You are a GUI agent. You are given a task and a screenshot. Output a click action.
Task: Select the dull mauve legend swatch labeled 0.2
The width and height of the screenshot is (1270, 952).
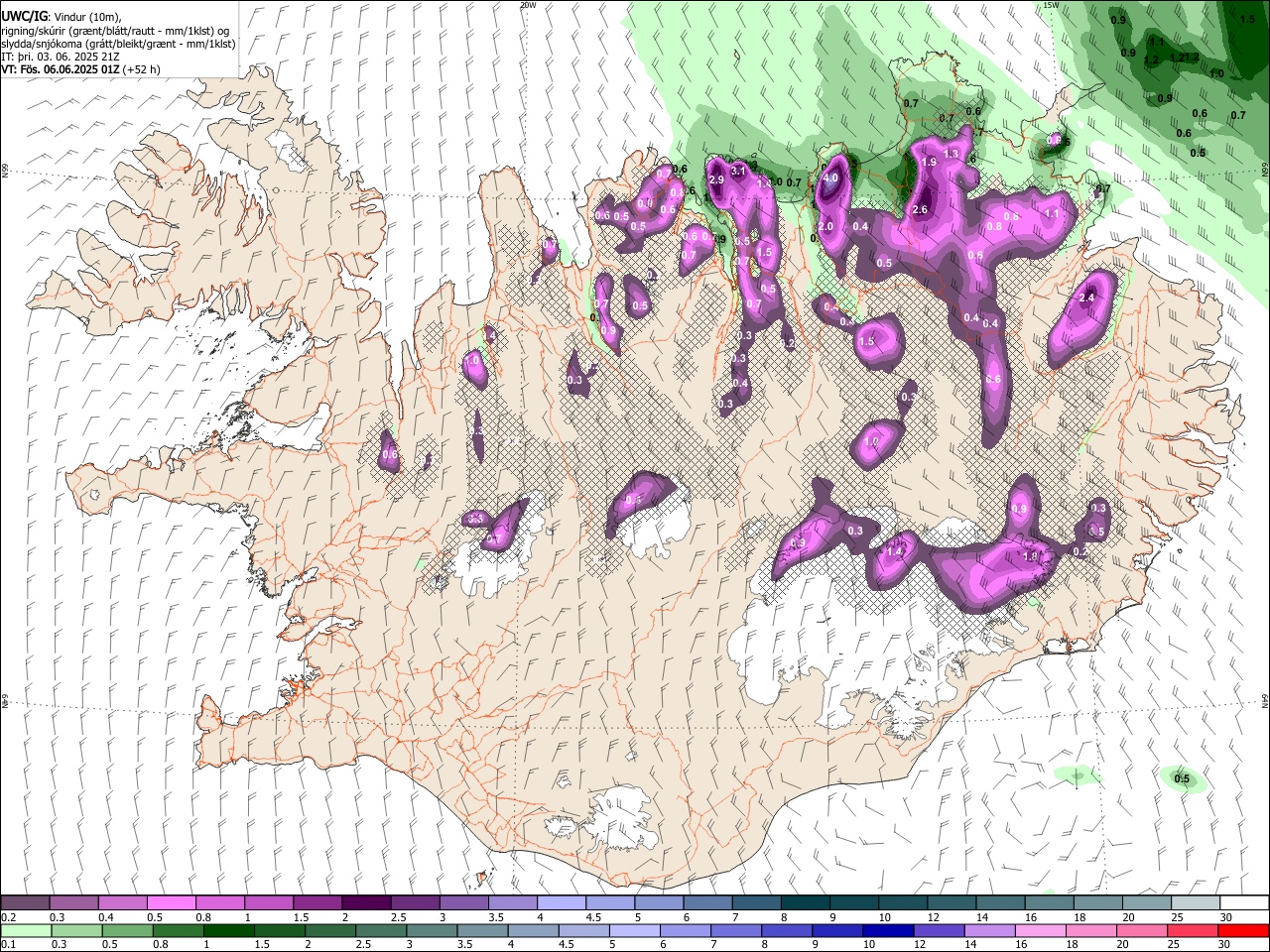tap(26, 903)
